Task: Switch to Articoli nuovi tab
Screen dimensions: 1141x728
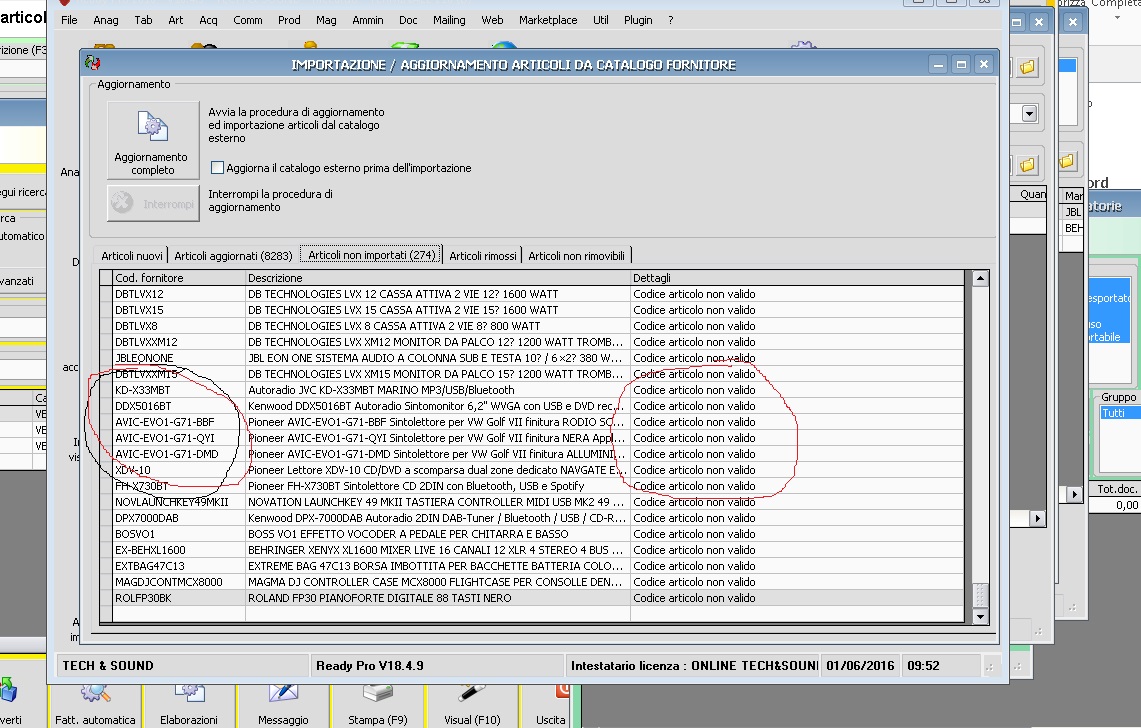Action: [132, 256]
